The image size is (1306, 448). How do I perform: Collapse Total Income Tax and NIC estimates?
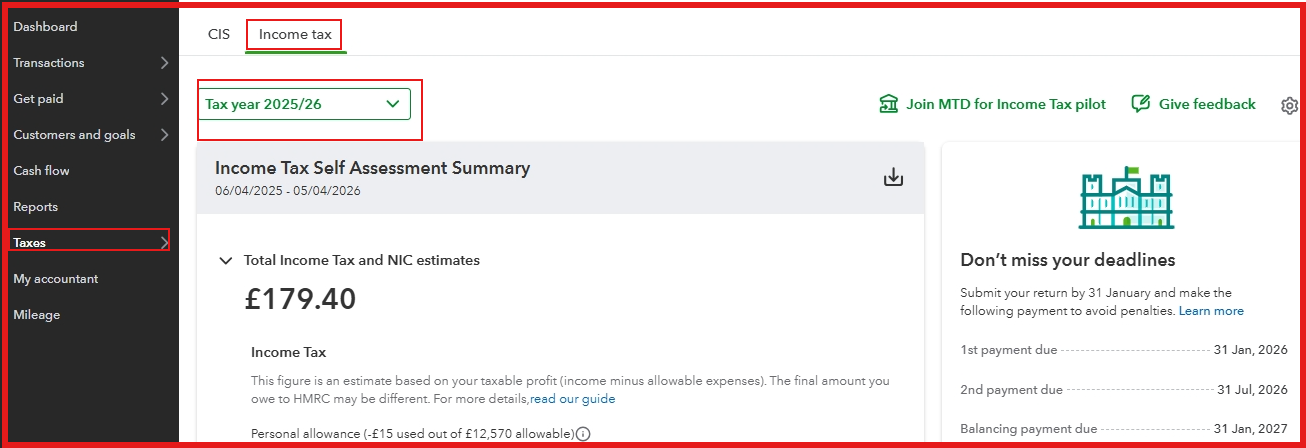[225, 261]
